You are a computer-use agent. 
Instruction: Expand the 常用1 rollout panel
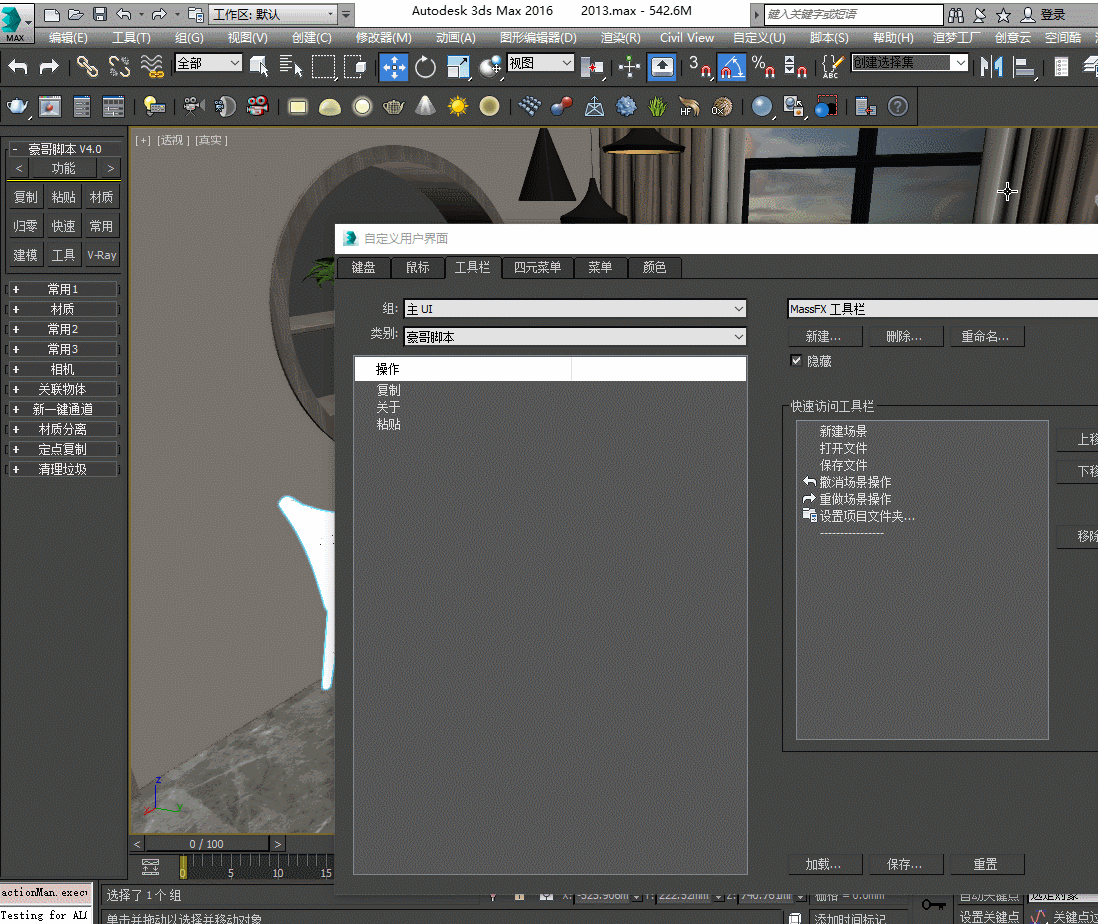point(63,288)
